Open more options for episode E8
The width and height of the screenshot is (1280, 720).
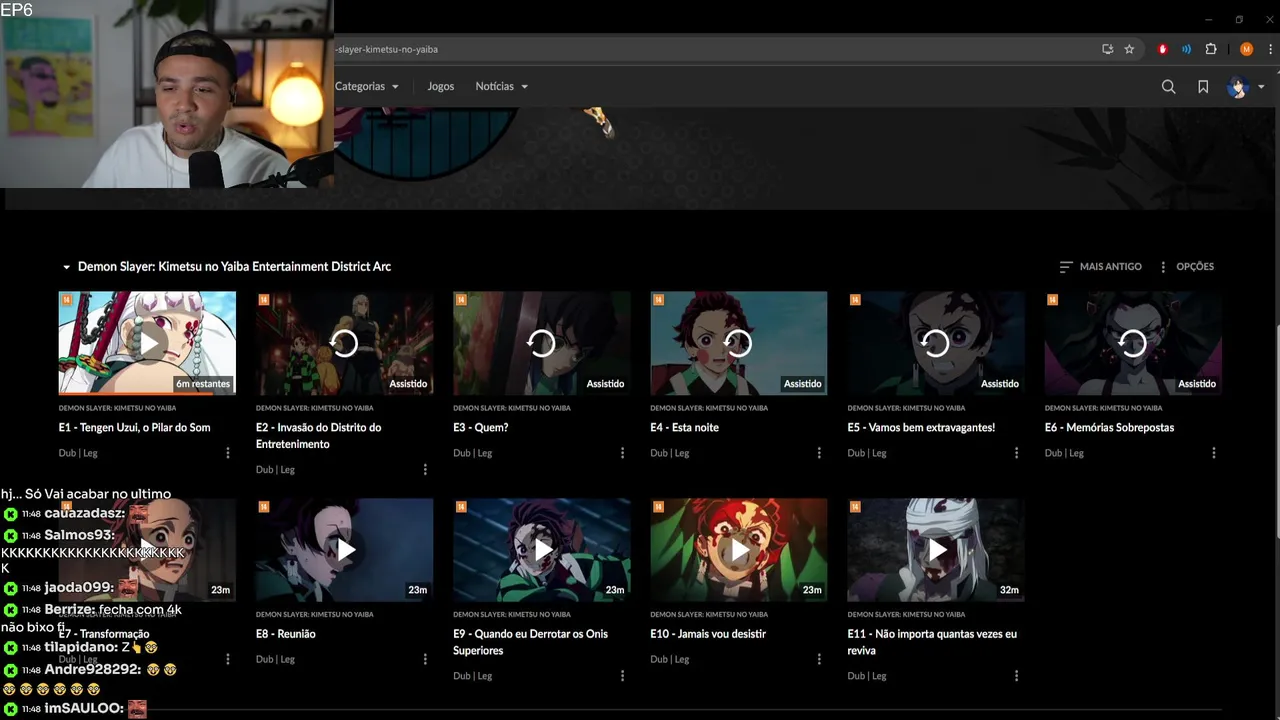pos(425,659)
